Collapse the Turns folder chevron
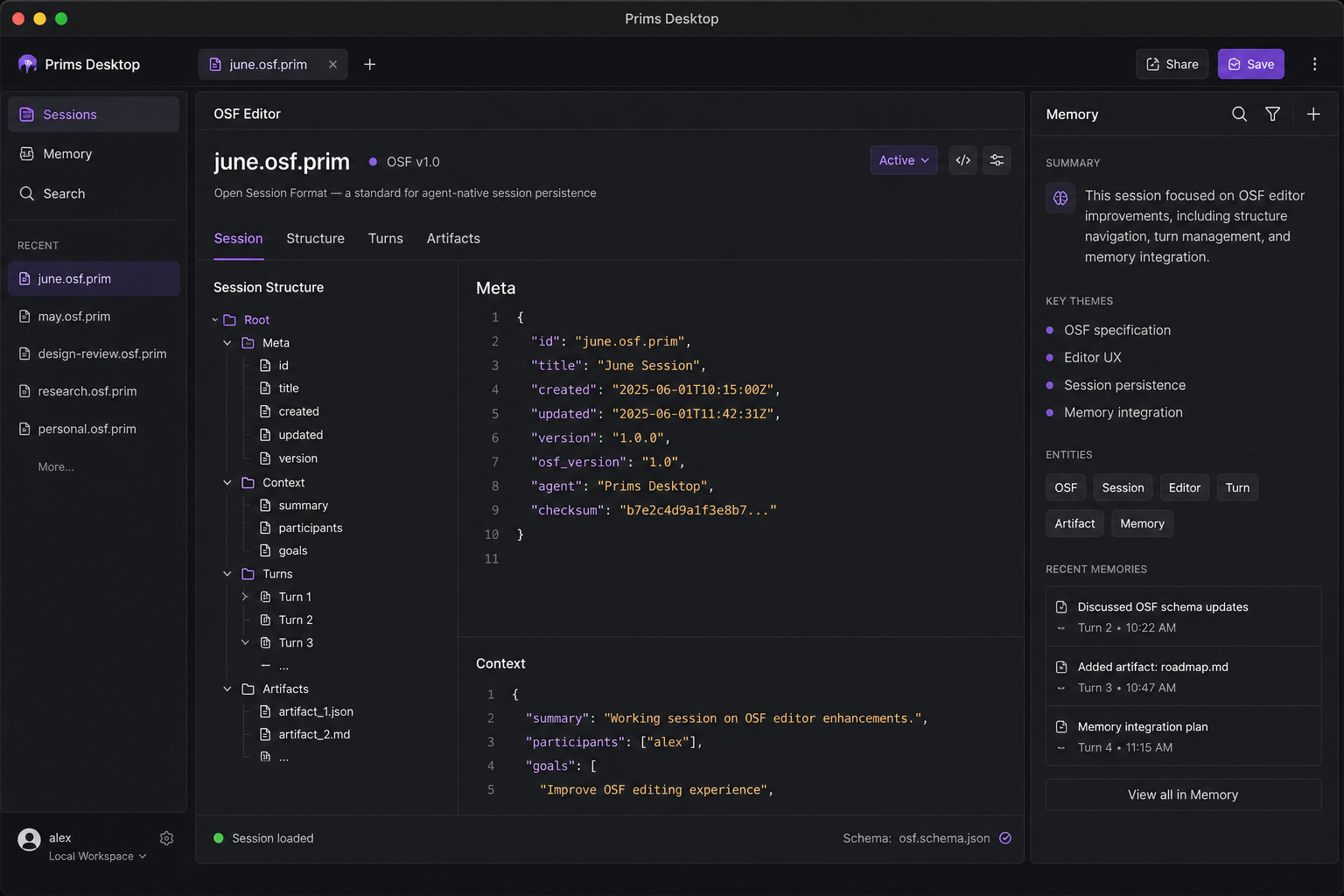 227,574
